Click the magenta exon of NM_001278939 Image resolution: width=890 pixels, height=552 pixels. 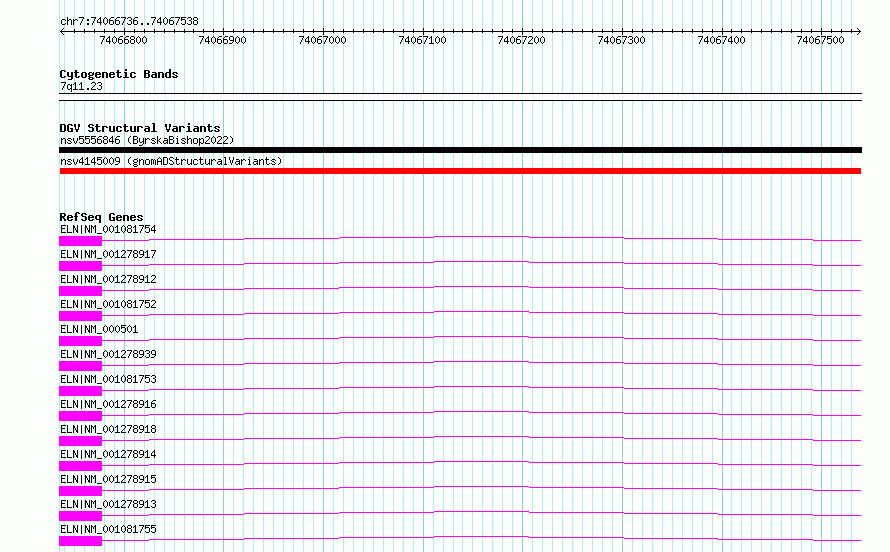81,366
